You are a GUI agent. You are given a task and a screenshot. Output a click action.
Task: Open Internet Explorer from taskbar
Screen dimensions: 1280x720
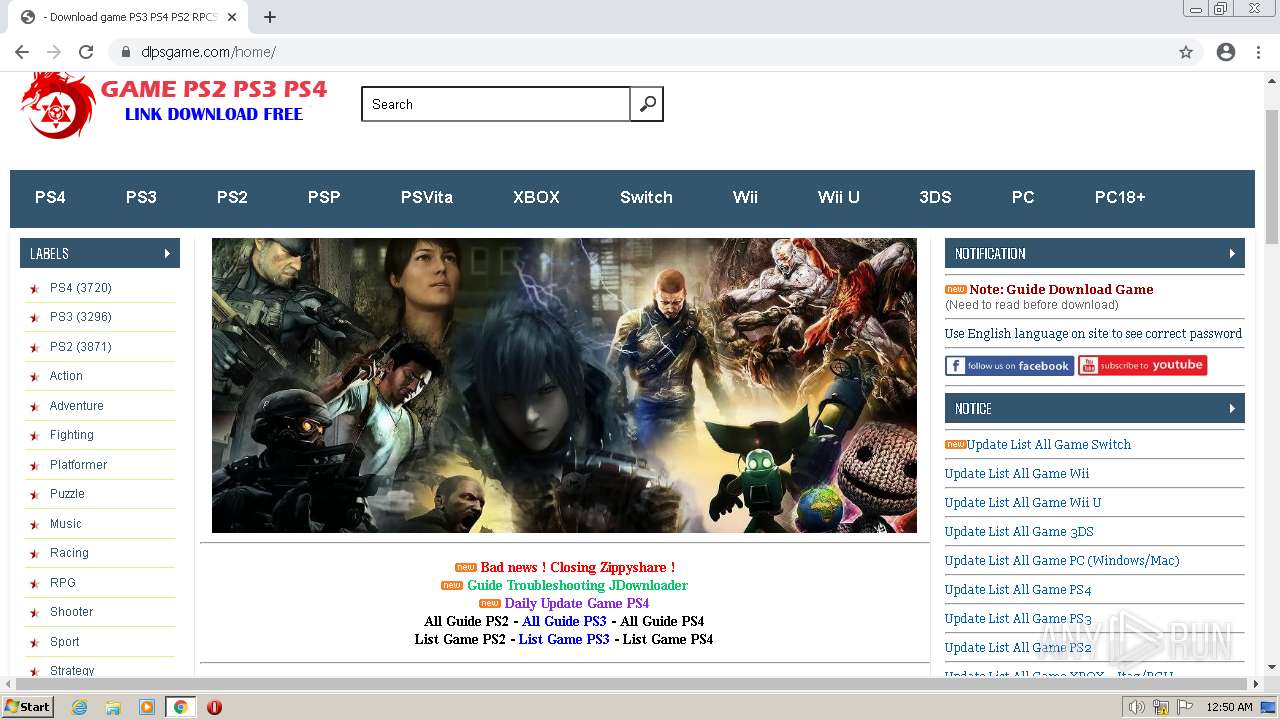[79, 707]
